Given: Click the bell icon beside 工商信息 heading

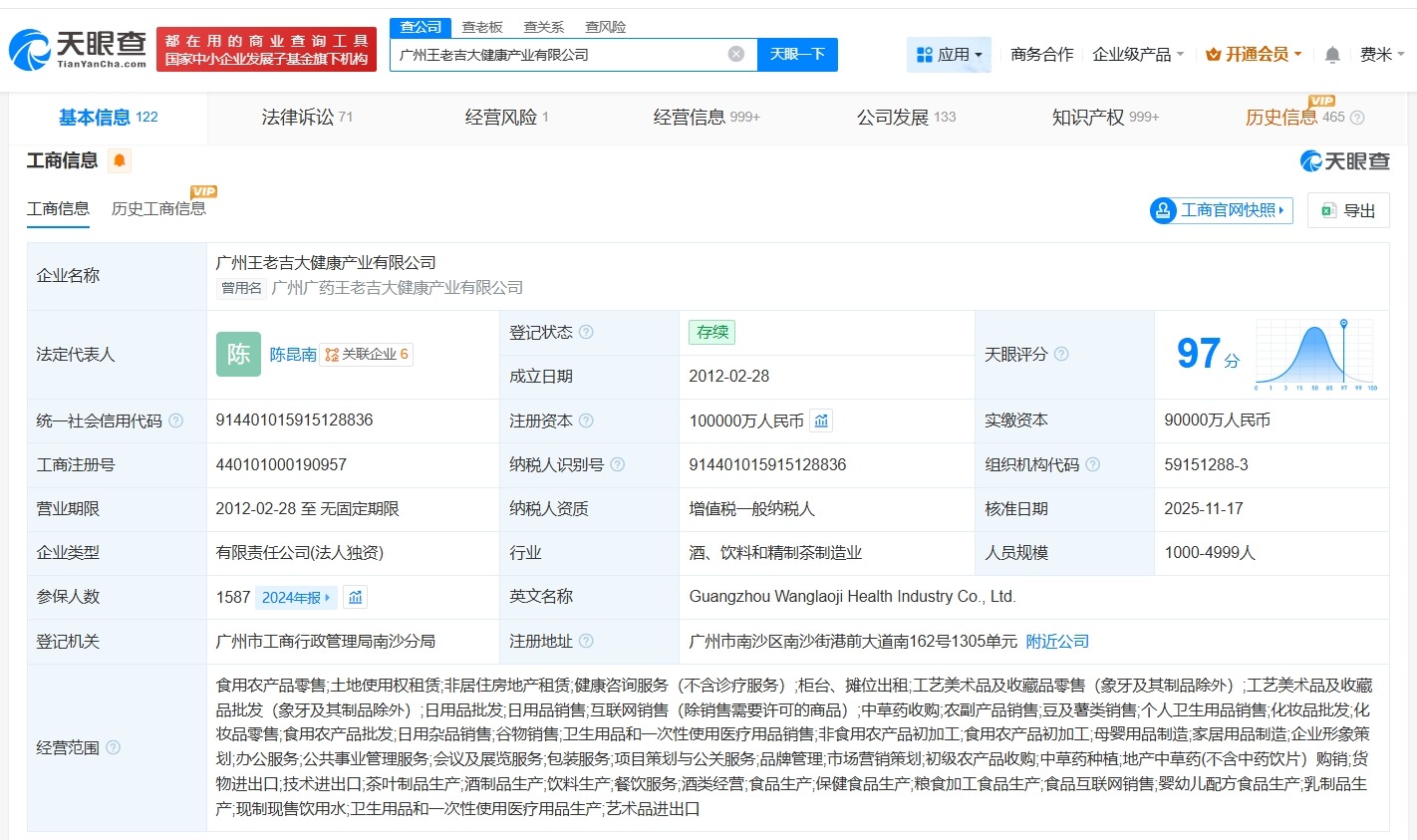Looking at the screenshot, I should click(x=119, y=160).
